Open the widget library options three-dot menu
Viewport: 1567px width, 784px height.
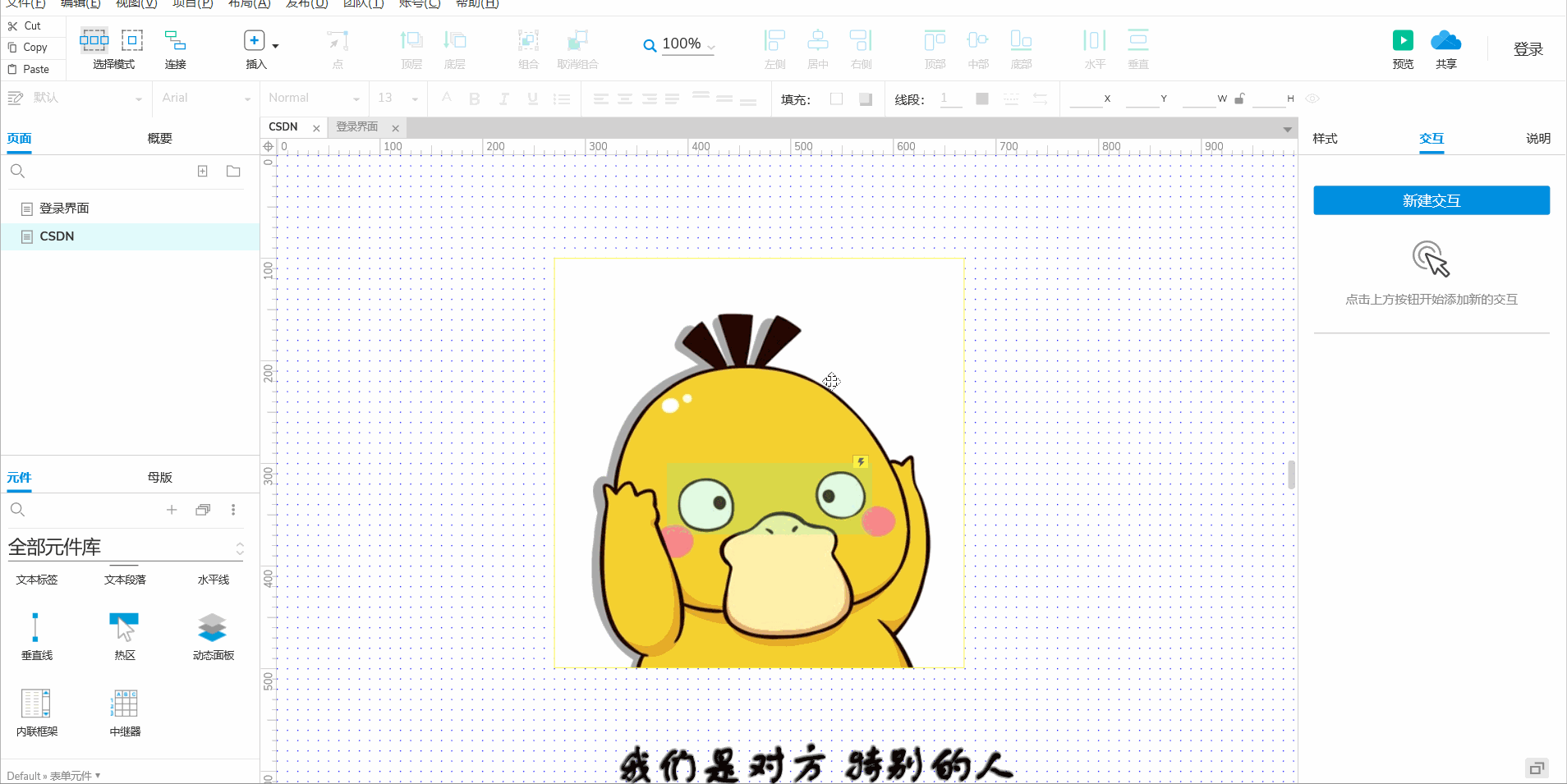[233, 510]
